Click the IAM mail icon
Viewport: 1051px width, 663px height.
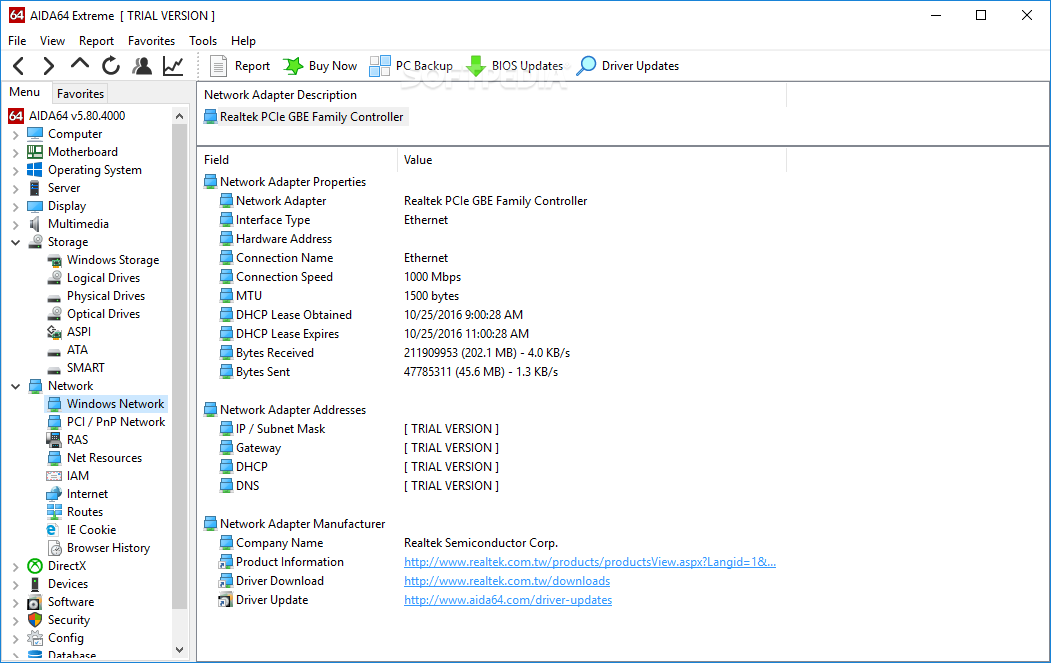(54, 476)
